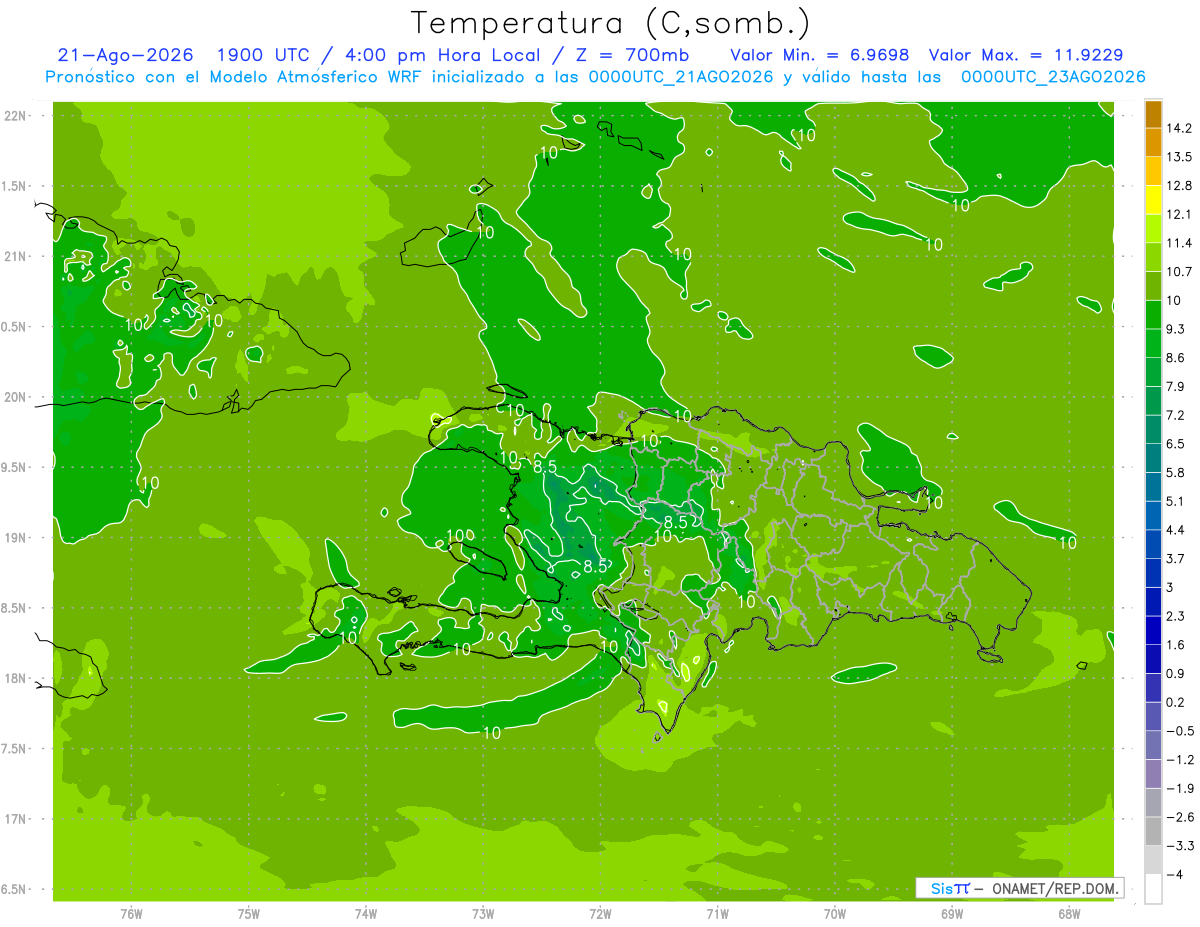1200x927 pixels.
Task: Click the "21N" latitude tick label
Action: [15, 256]
